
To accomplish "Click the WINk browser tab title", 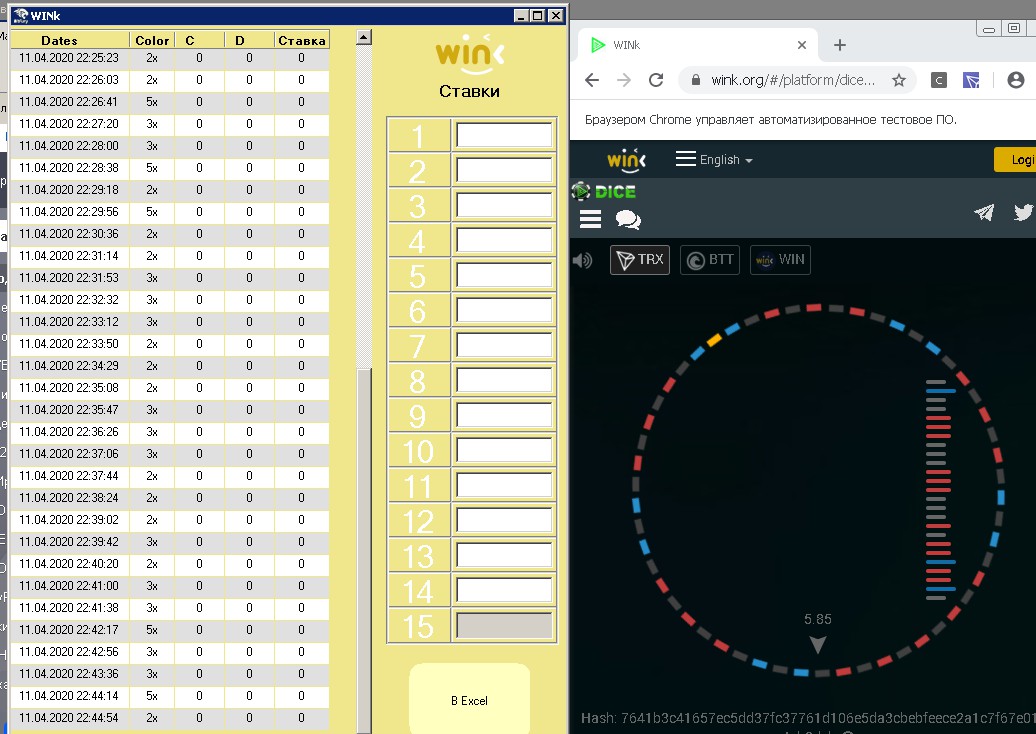I will pyautogui.click(x=626, y=45).
